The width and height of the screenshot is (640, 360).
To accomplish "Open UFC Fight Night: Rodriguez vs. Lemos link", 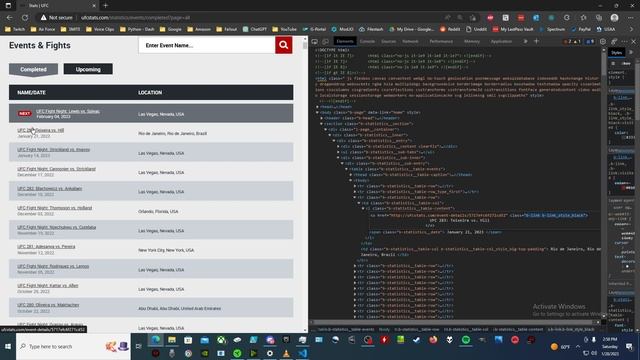I will [53, 266].
